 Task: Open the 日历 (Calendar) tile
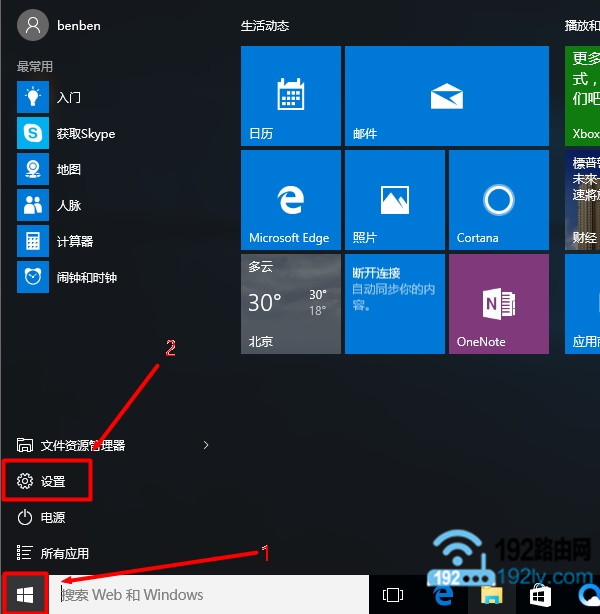tap(290, 96)
